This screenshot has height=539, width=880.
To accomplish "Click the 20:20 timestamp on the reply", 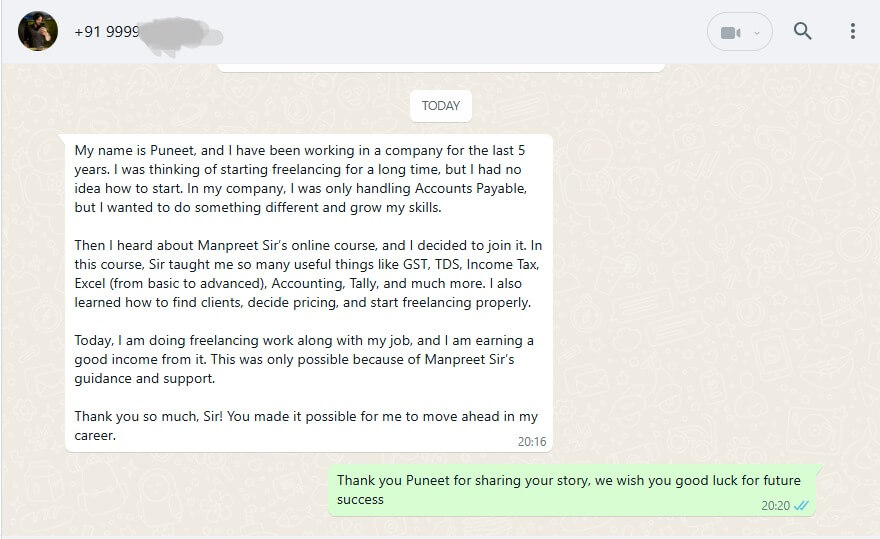I will [775, 506].
